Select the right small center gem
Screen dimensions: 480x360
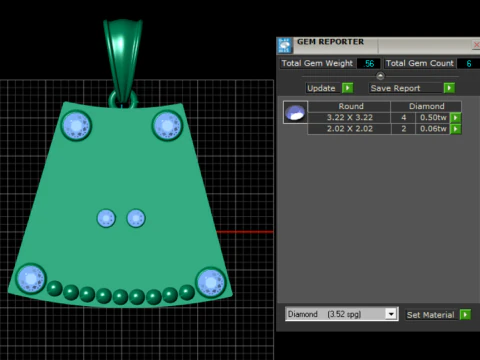(136, 218)
